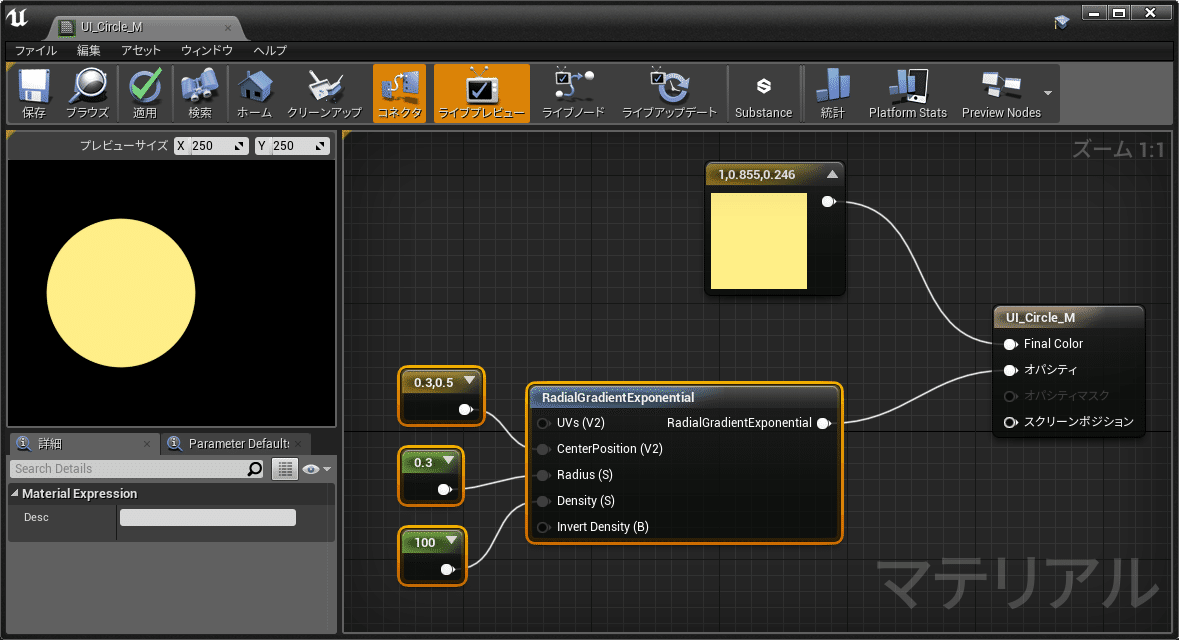Screen dimensions: 1179x640
Task: Click the Final Color input pin
Action: (x=1011, y=344)
